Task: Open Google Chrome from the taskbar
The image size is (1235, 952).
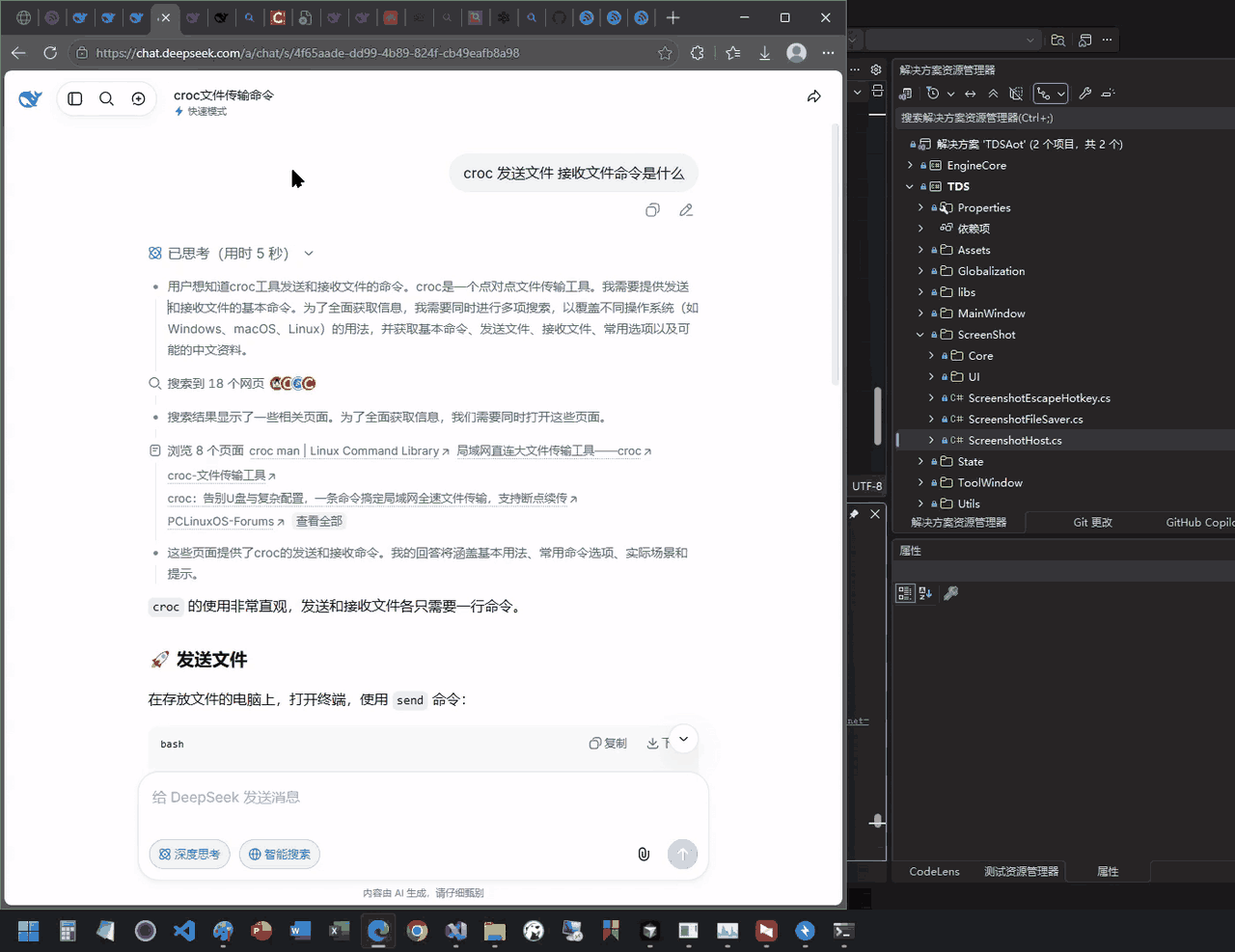Action: (x=417, y=931)
